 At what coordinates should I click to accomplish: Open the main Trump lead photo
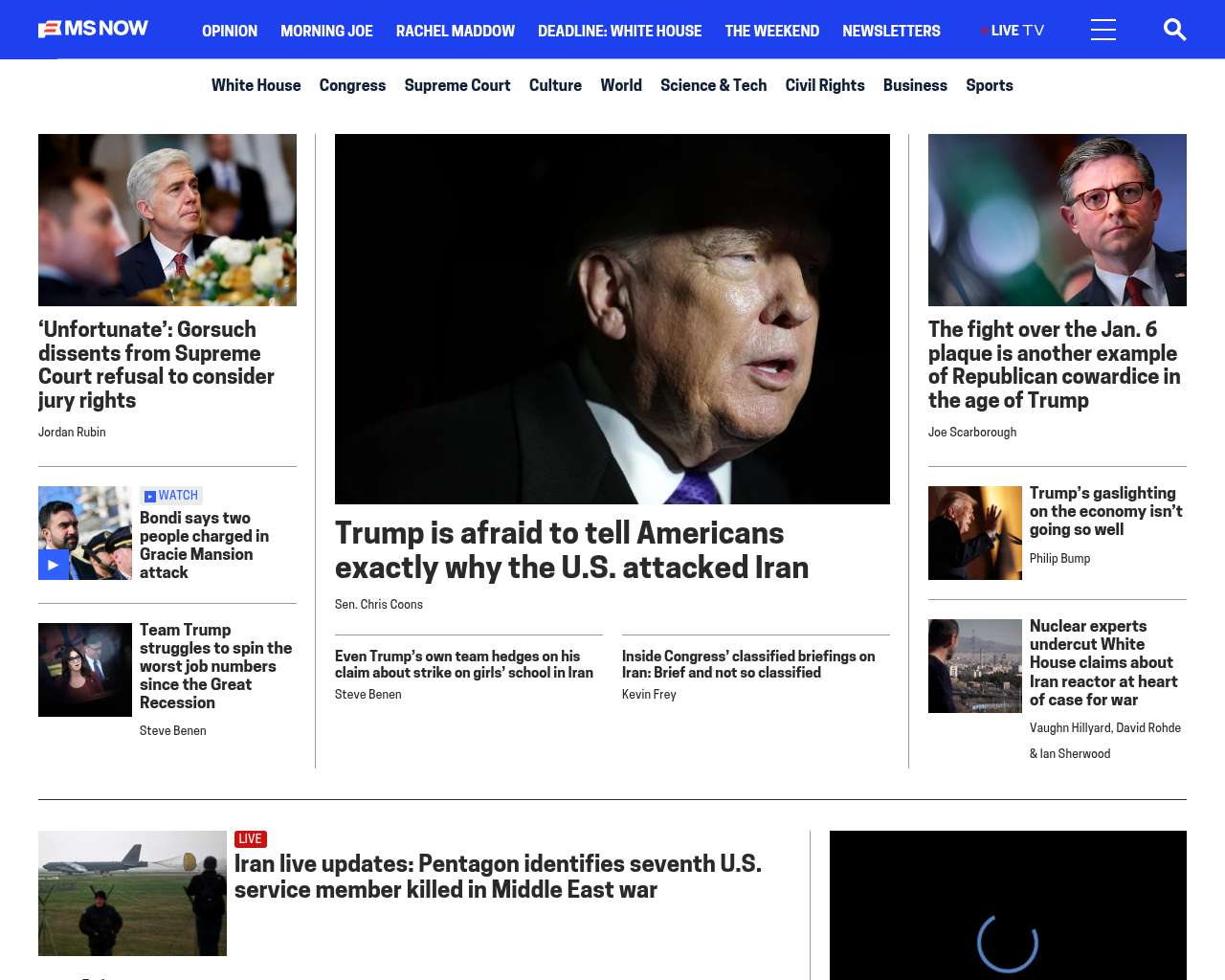[x=612, y=319]
